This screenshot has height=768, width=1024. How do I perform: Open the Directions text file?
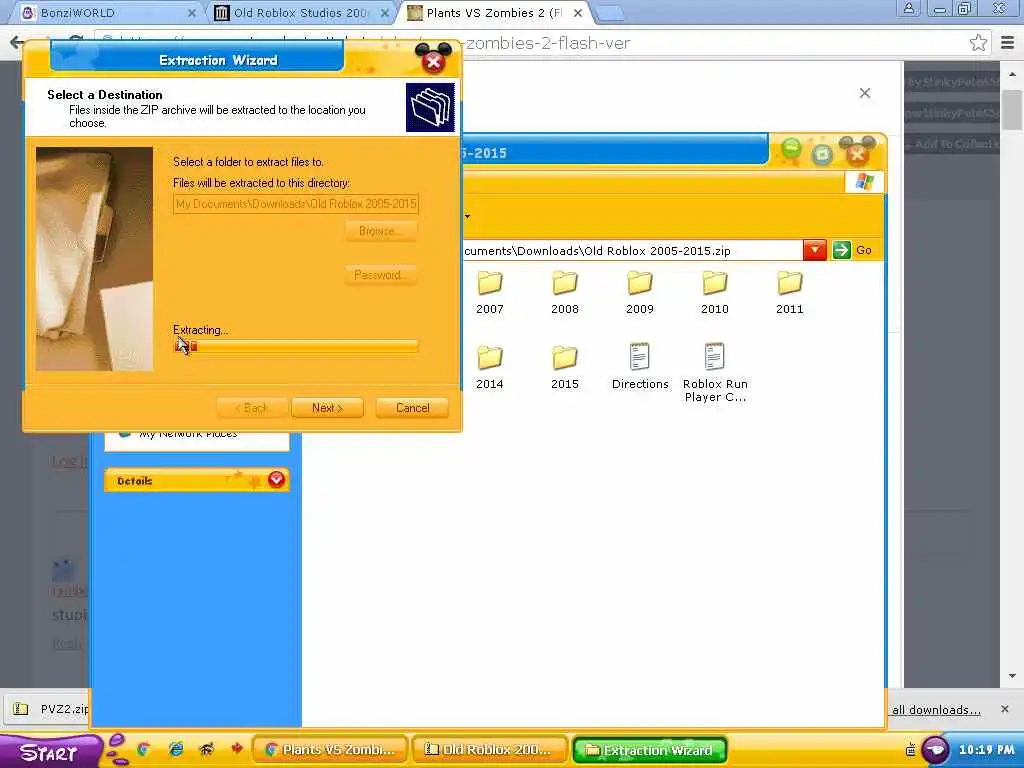coord(640,367)
